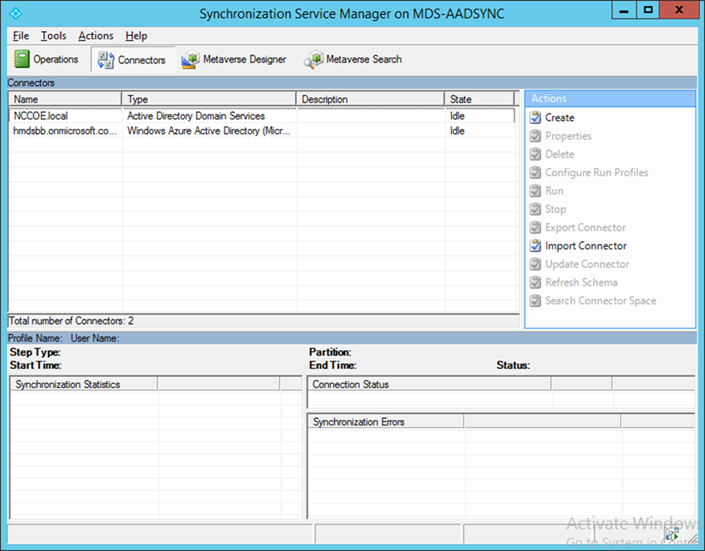Click Synchronization Errors column header

[x=386, y=421]
